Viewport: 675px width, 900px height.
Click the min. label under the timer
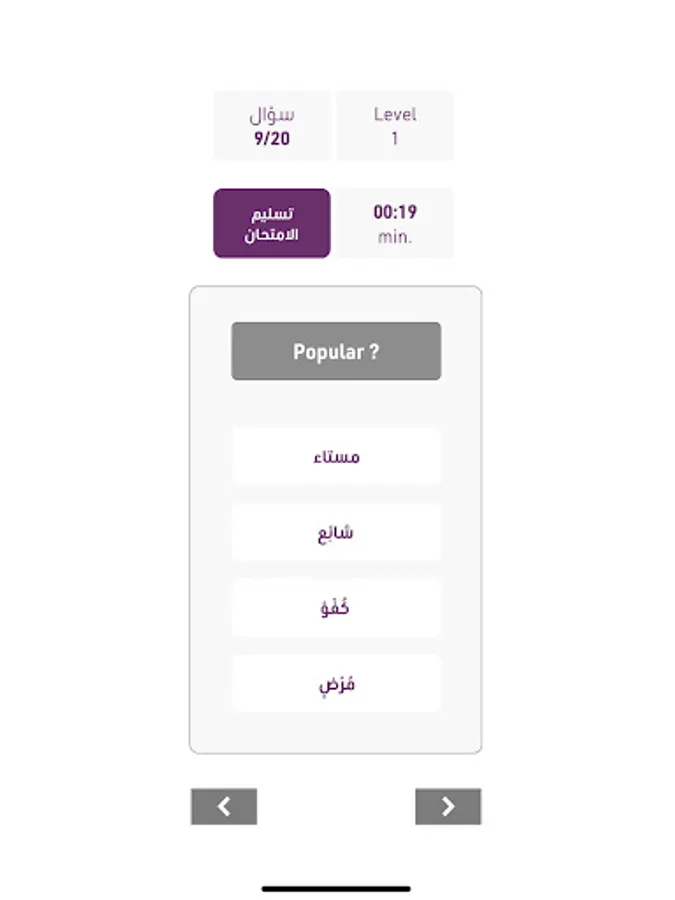click(x=395, y=238)
